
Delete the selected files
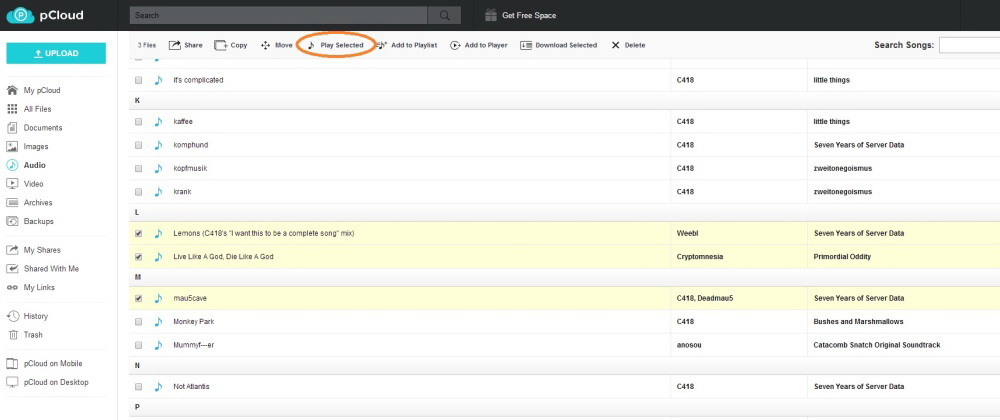point(628,45)
